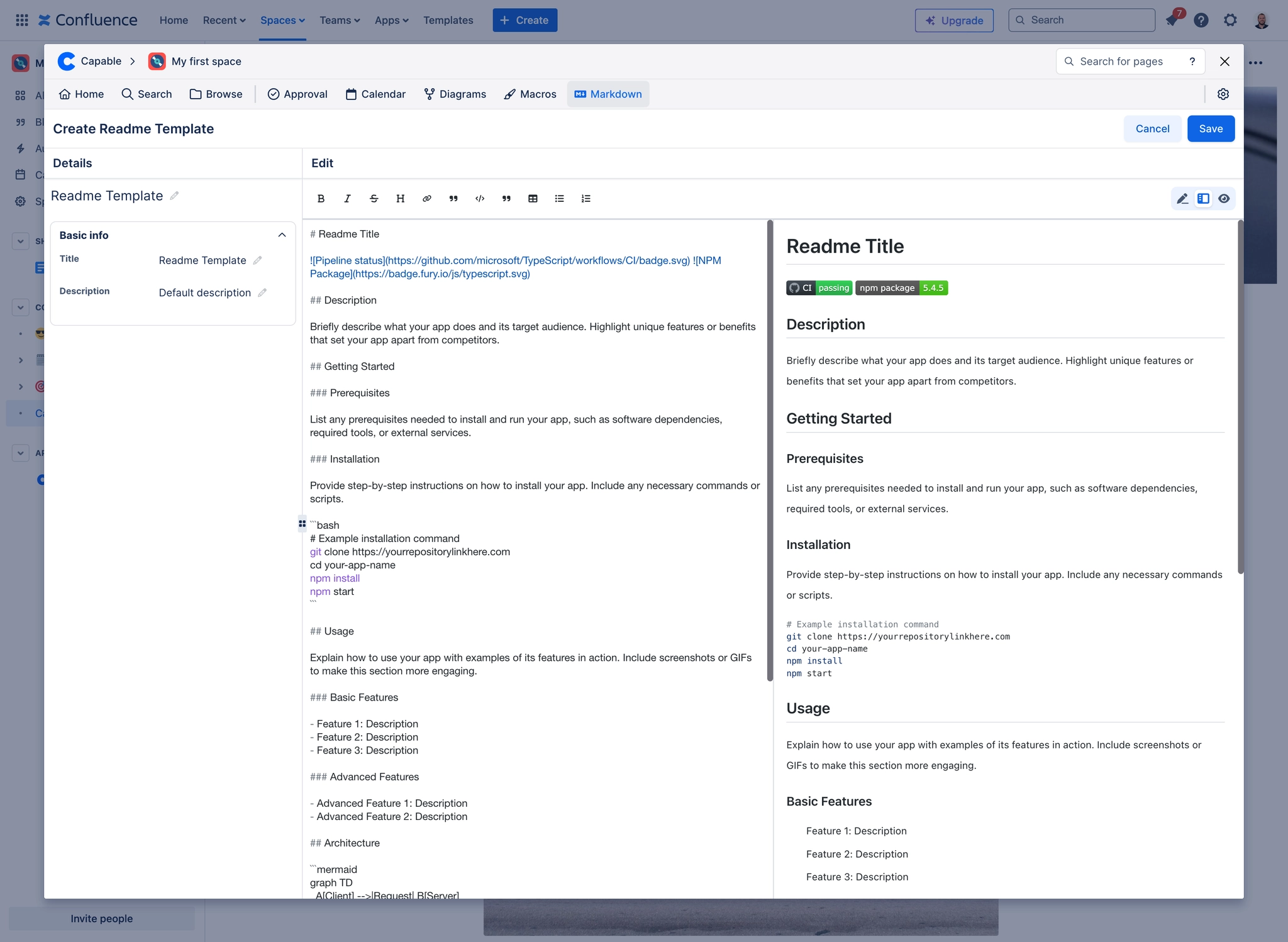Switch to edit-only view with pencil icon
This screenshot has height=942, width=1288.
[1182, 199]
